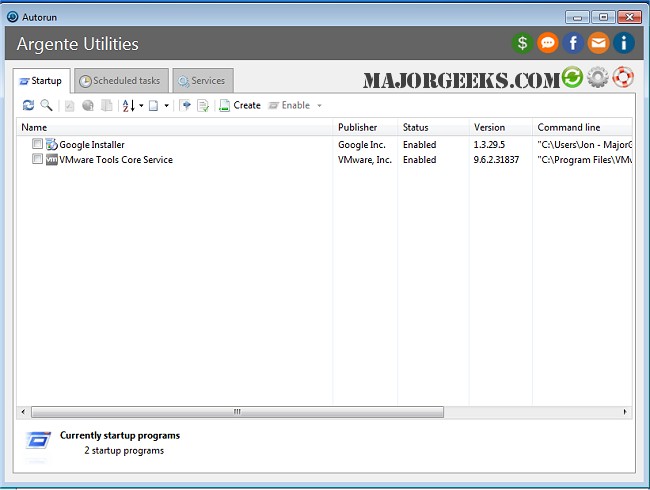Click the Google Installer program icon

coord(52,144)
